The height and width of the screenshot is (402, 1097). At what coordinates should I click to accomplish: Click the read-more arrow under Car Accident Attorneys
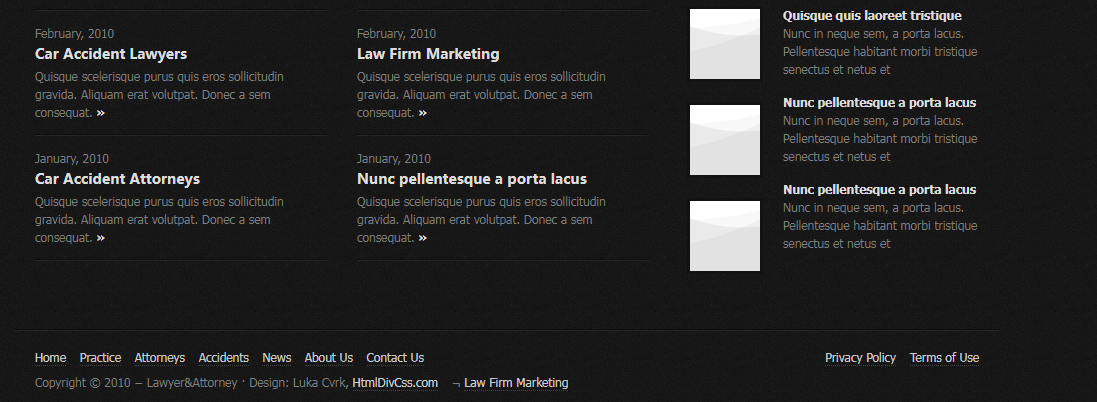(101, 238)
